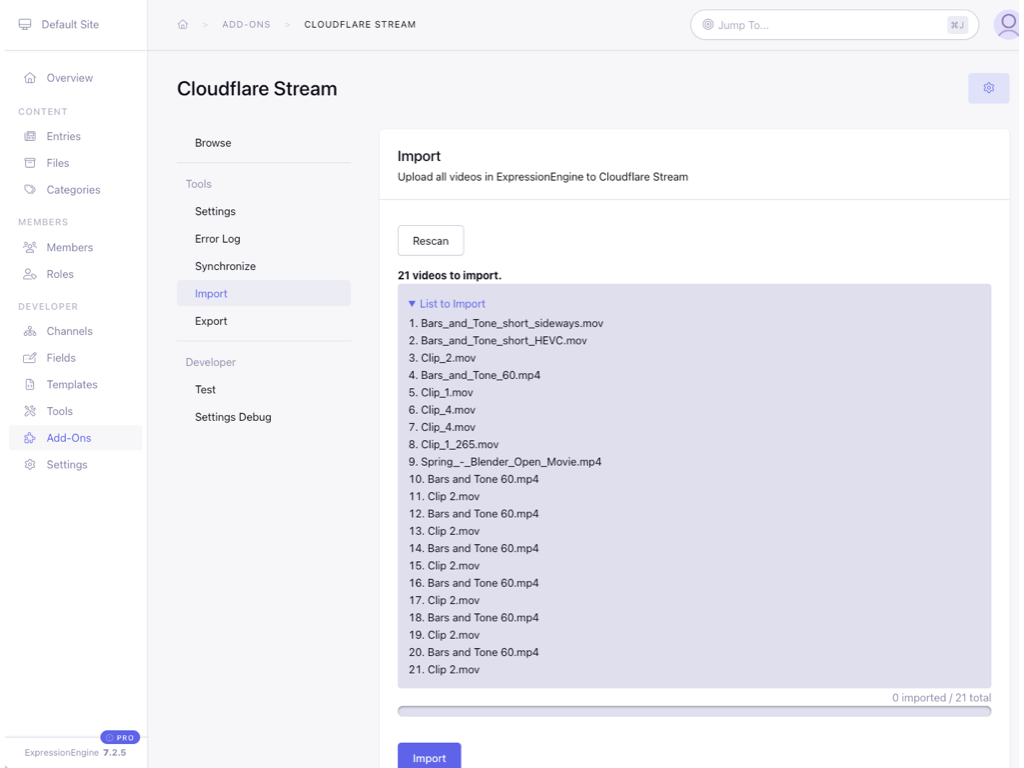Click the Rescan button
Viewport: 1024px width, 768px height.
430,241
